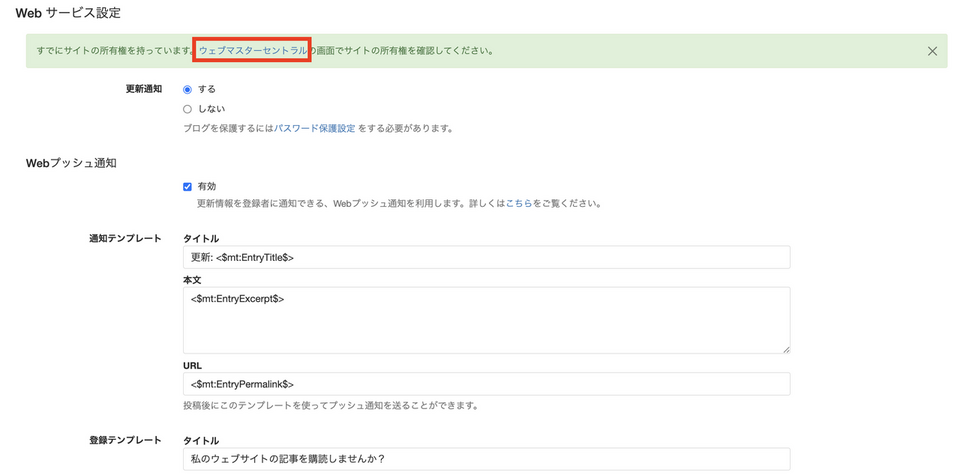960x475 pixels.
Task: Click the URL field label
Action: (193, 366)
